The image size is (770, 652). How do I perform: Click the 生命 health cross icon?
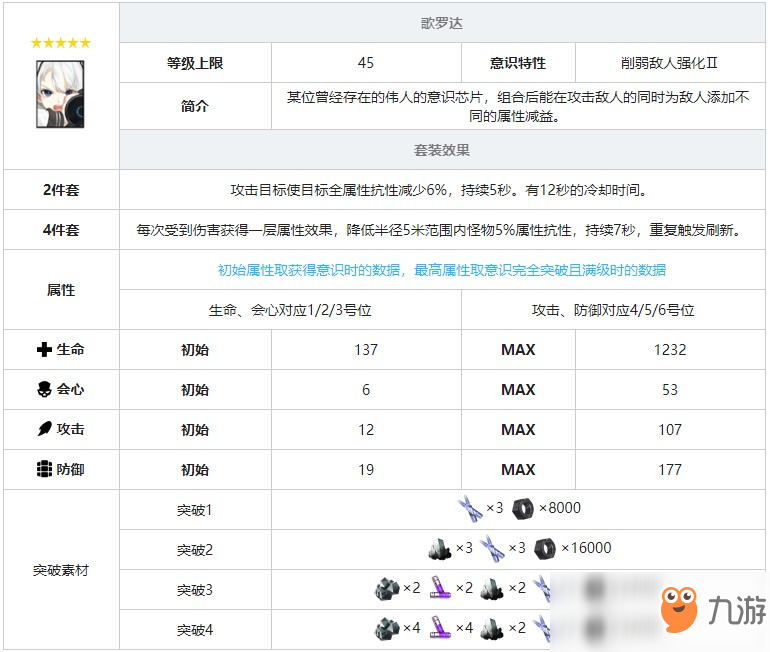43,350
